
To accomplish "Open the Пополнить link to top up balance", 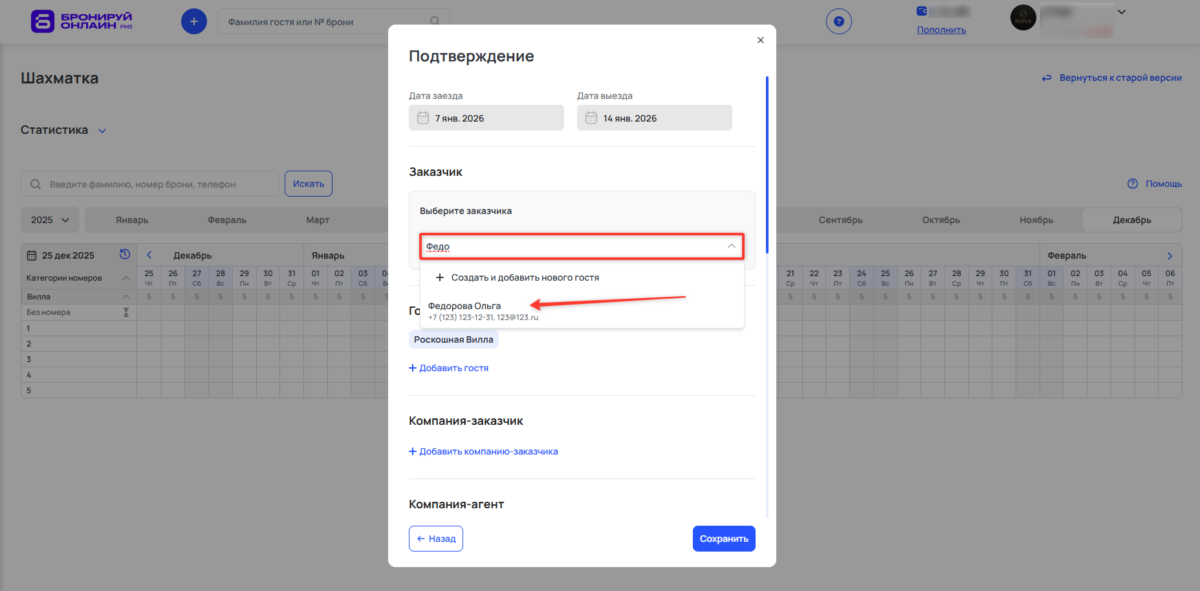I will pyautogui.click(x=940, y=29).
